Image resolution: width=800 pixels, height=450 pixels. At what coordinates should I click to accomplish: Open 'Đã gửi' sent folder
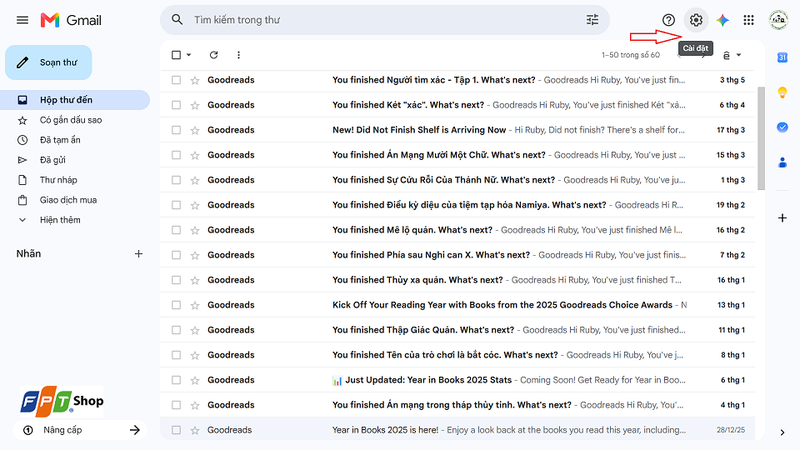(53, 160)
